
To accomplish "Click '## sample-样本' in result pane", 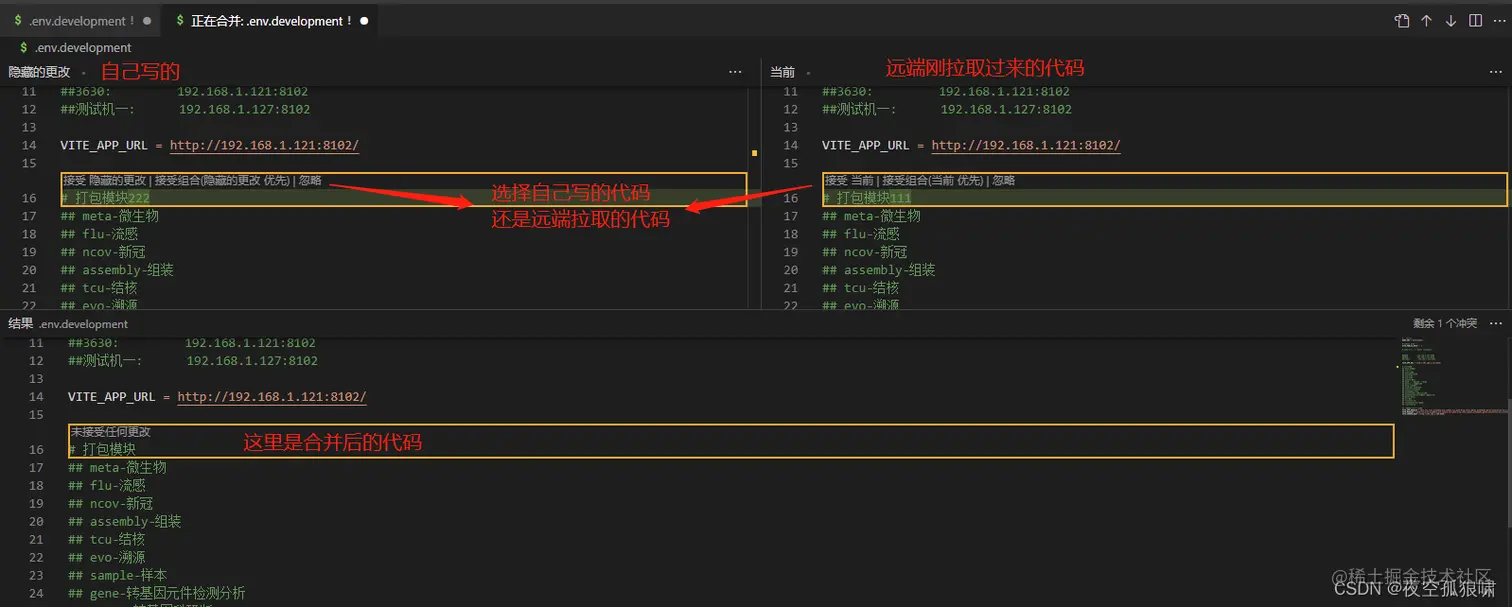I will (117, 575).
